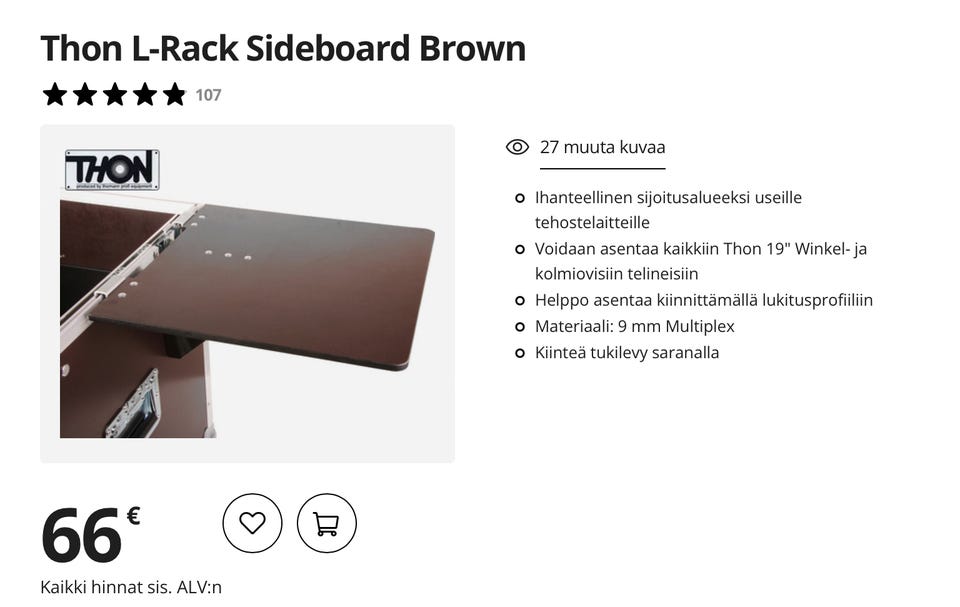The width and height of the screenshot is (960, 607).
Task: Click the 66 € price
Action: (x=90, y=535)
